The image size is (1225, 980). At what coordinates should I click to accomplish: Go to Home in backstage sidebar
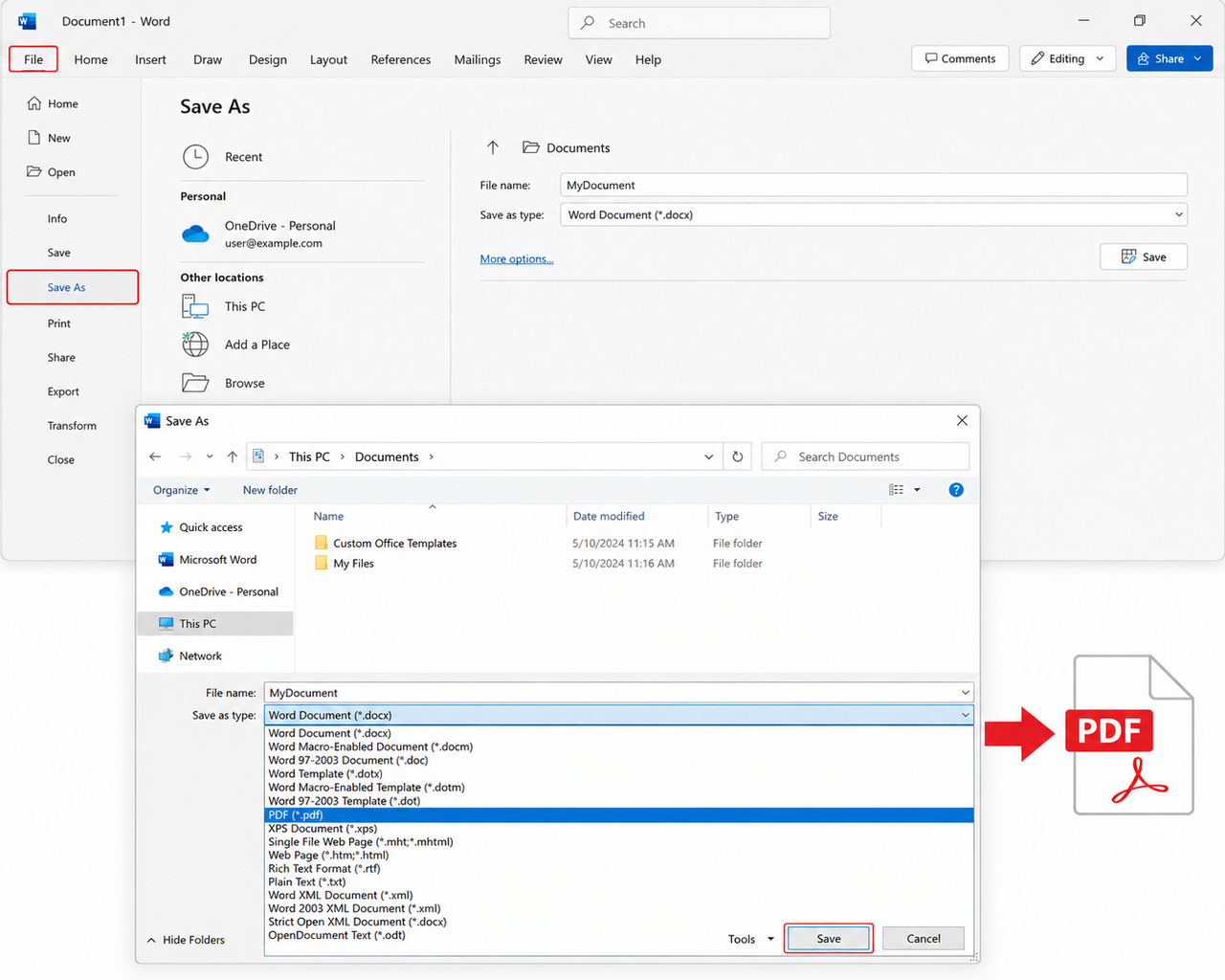[54, 103]
